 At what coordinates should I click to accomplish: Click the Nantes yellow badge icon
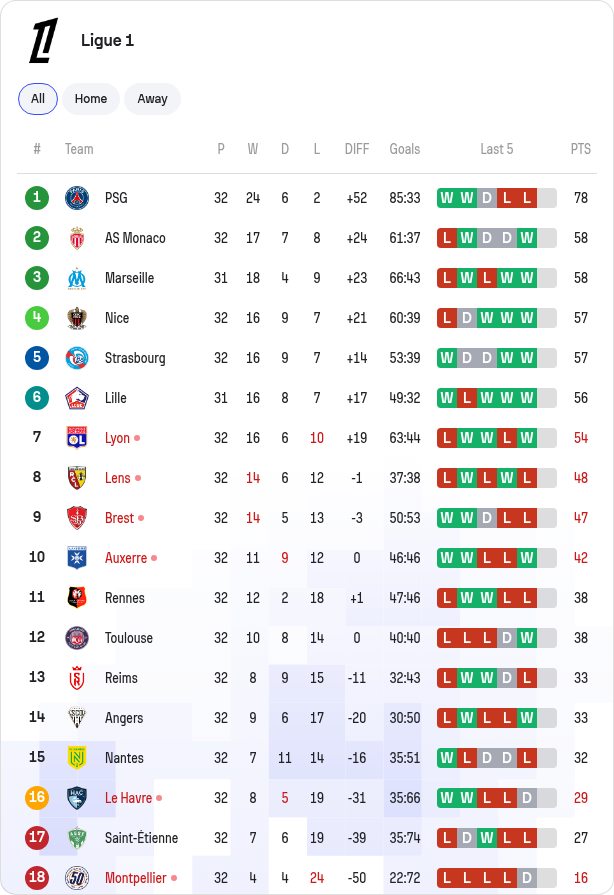77,757
